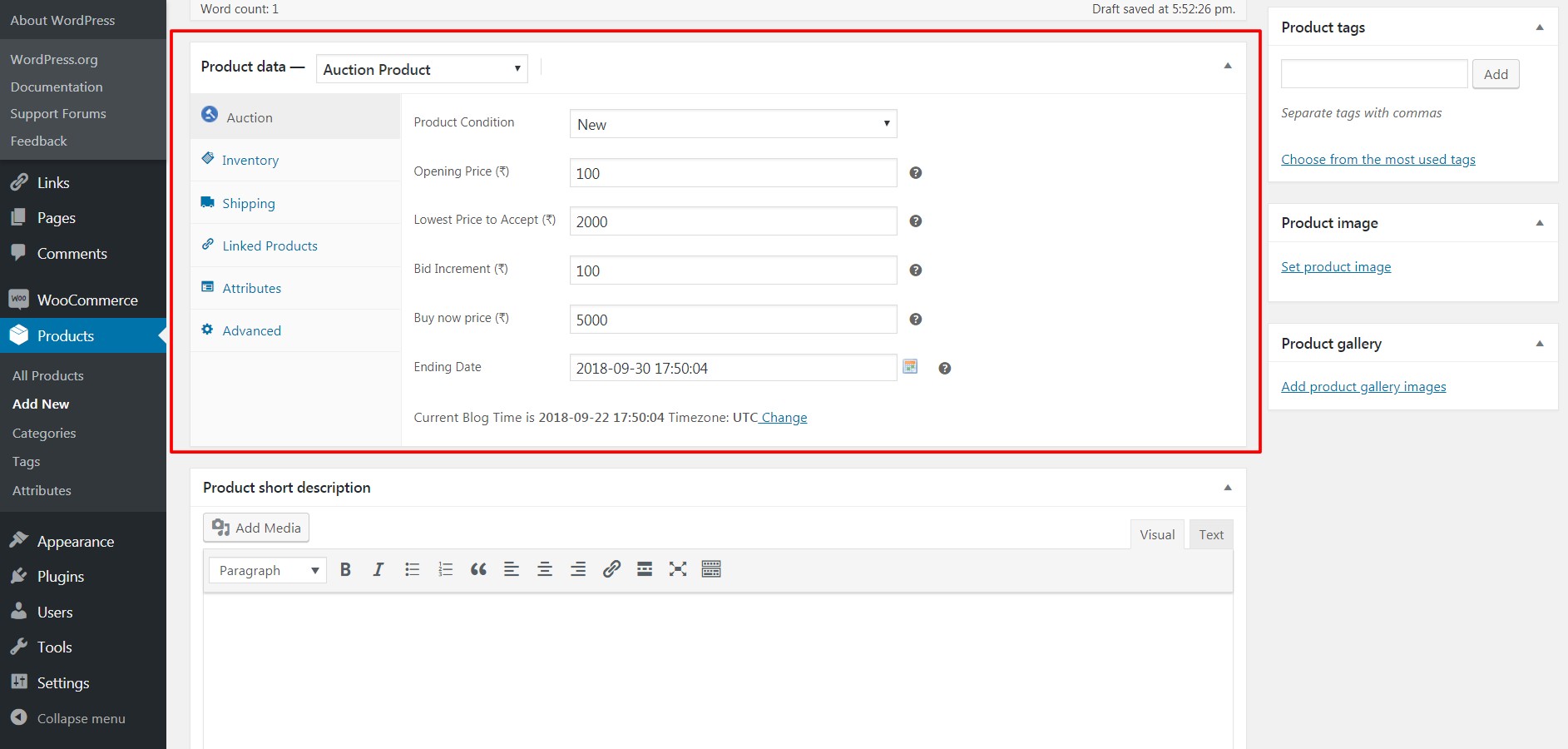This screenshot has height=749, width=1568.
Task: Collapse the Product gallery panel
Action: [x=1539, y=344]
